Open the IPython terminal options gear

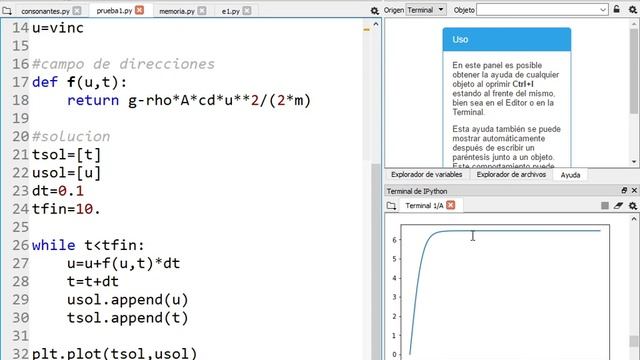tap(633, 206)
